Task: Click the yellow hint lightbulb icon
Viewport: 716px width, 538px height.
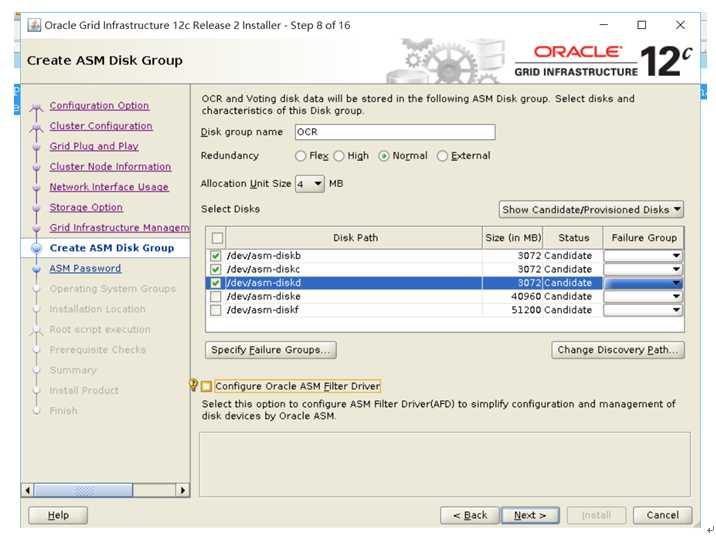Action: point(193,385)
